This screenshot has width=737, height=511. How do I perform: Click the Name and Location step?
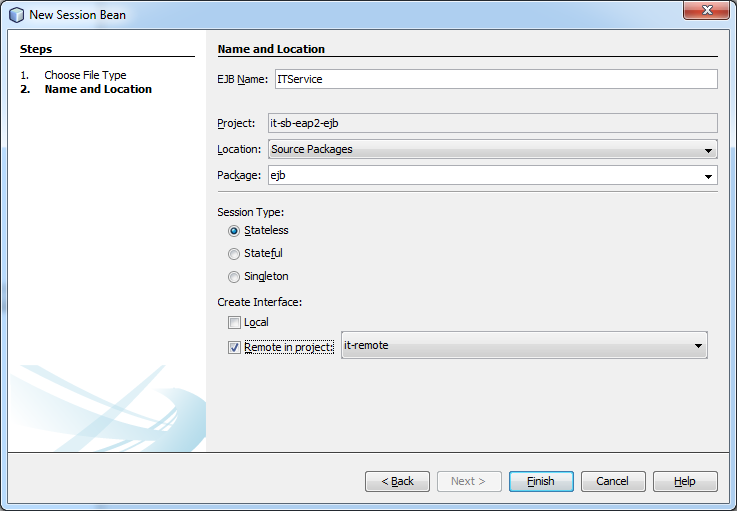98,89
